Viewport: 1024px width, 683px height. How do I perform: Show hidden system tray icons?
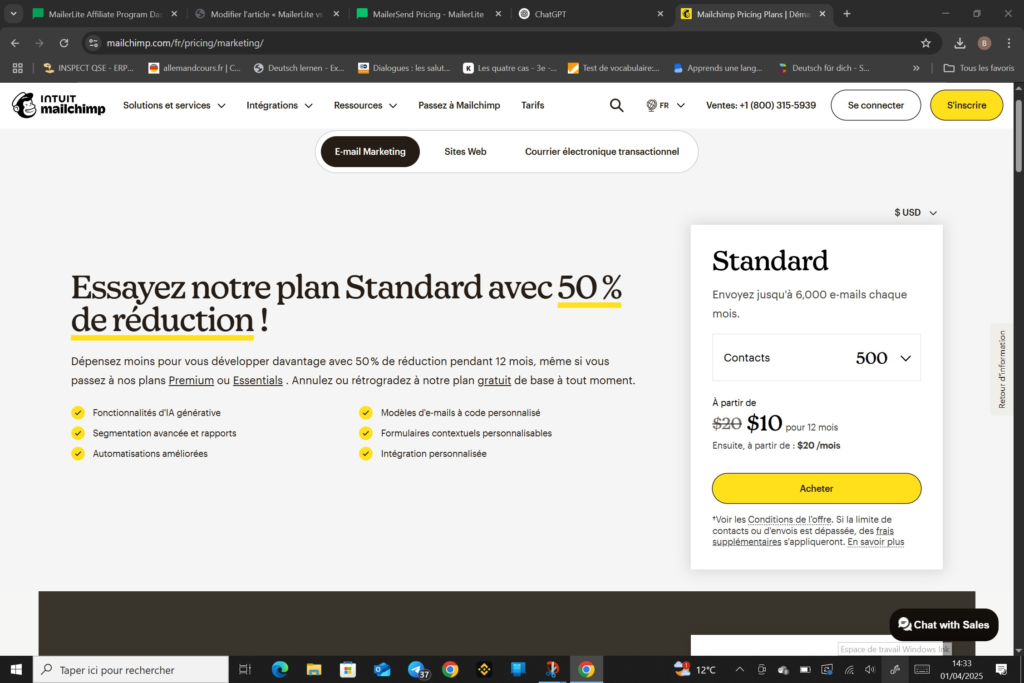[739, 669]
